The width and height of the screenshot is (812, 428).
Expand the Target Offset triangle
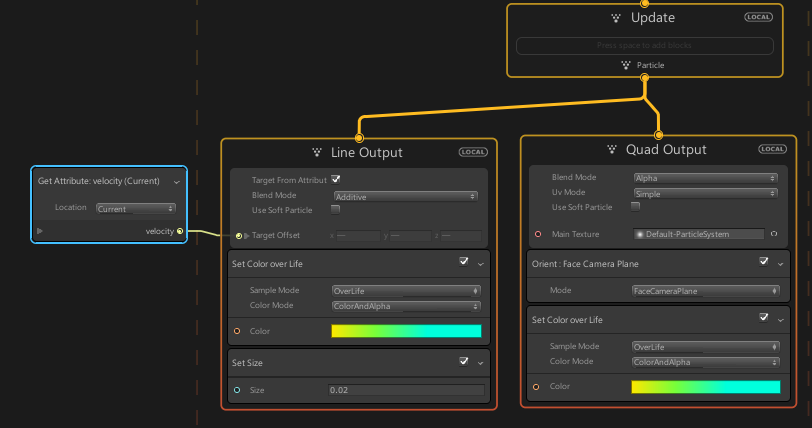(246, 236)
